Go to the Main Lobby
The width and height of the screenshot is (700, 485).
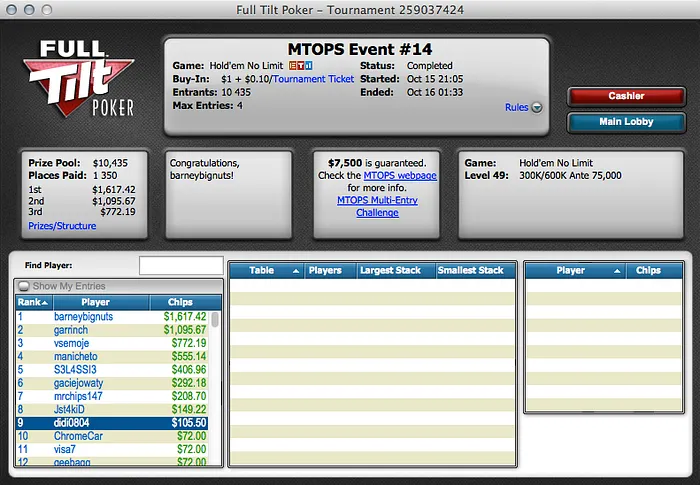click(626, 122)
